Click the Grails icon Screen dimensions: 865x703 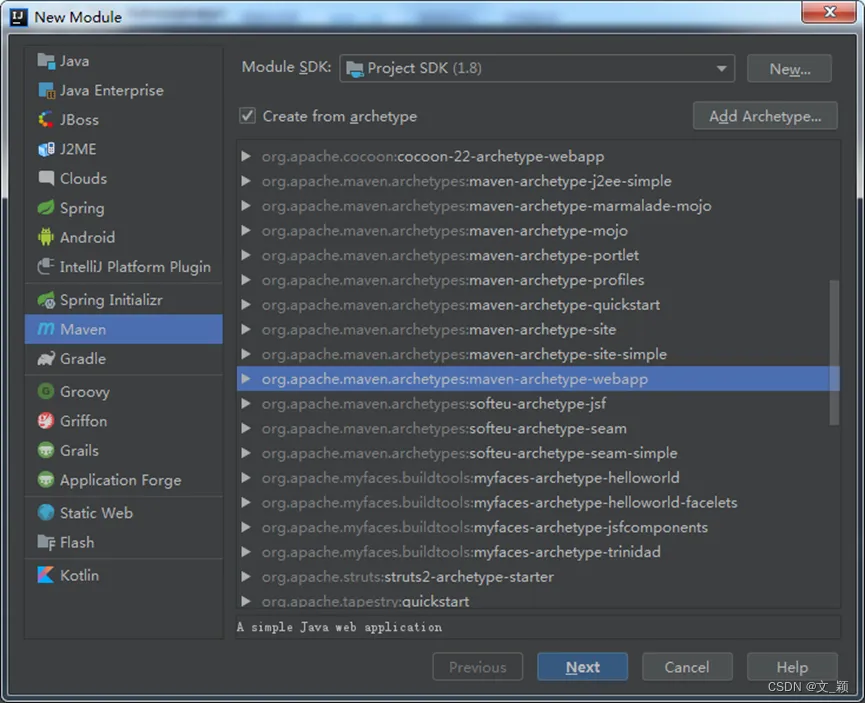[46, 450]
